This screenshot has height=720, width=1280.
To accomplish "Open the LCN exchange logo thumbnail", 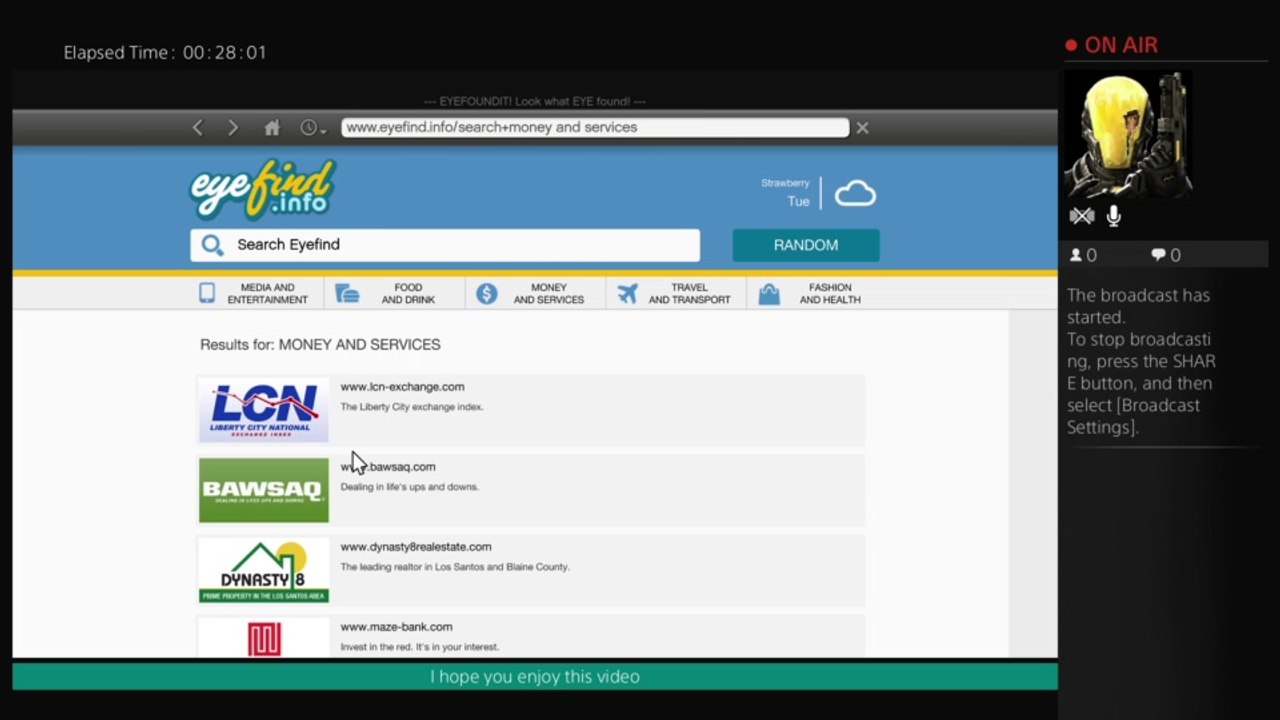I will (x=264, y=410).
